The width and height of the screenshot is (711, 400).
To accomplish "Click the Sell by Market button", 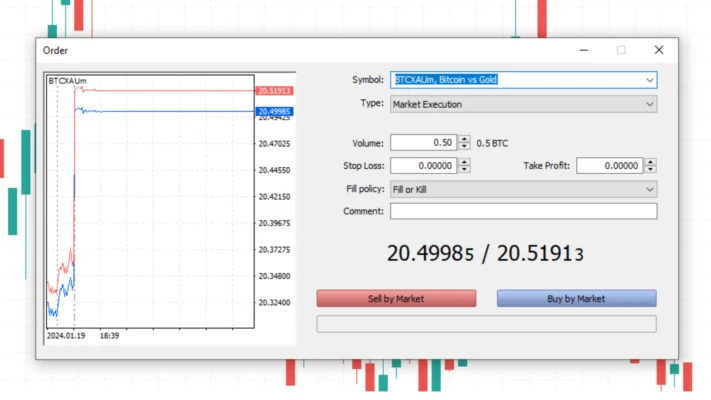I will (x=396, y=298).
